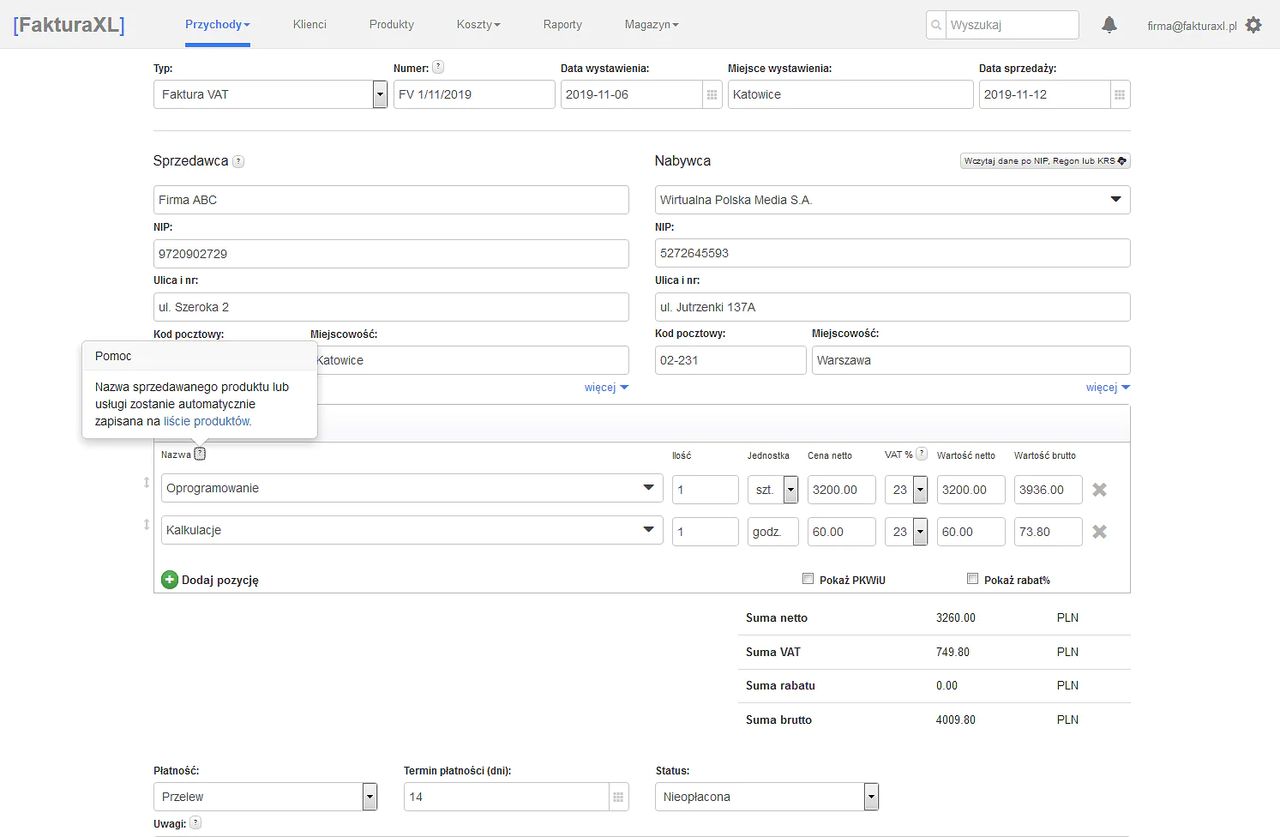Delete the Oprogramowanie row with X icon

[x=1099, y=490]
